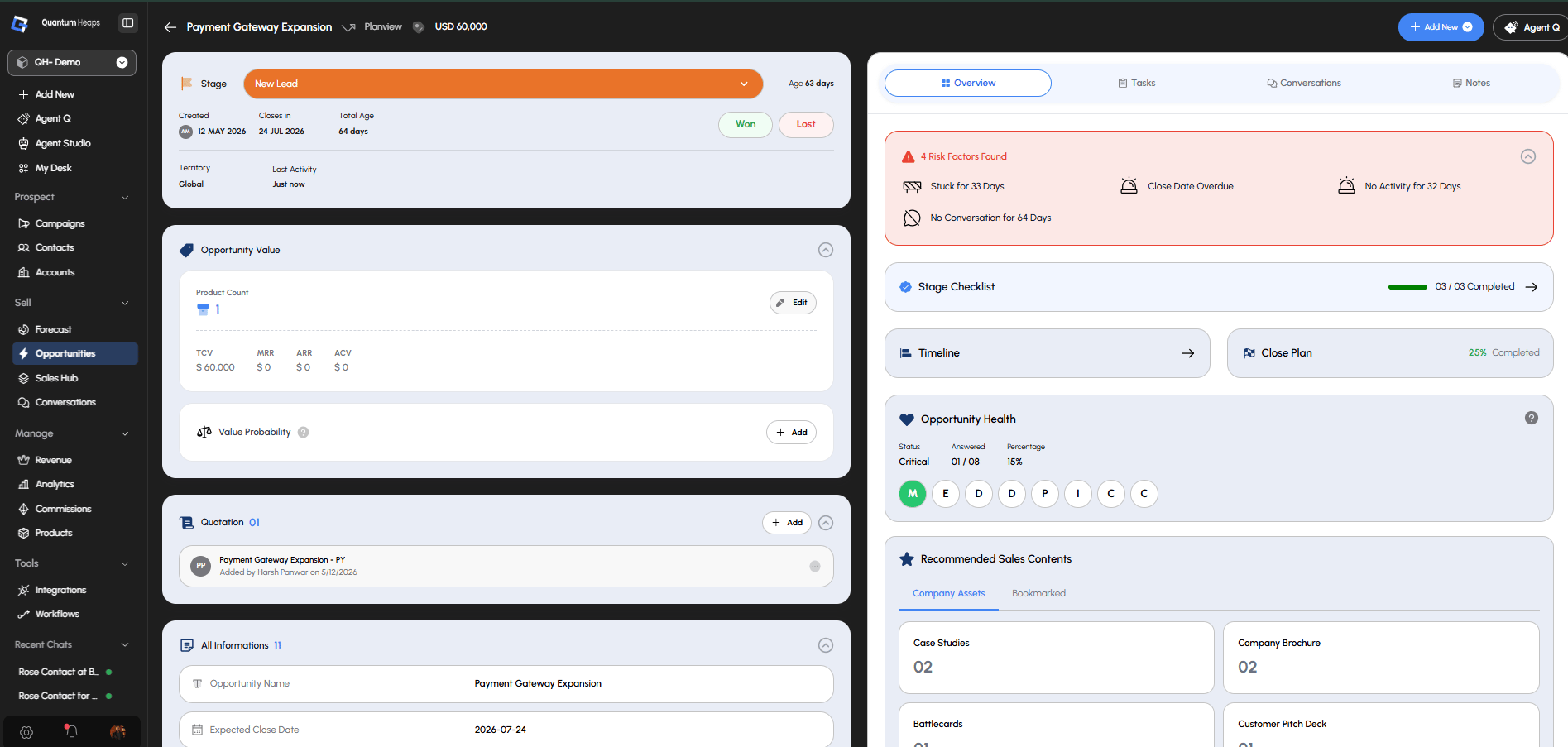The image size is (1568, 747).
Task: Collapse the Sell sidebar section
Action: coord(125,303)
